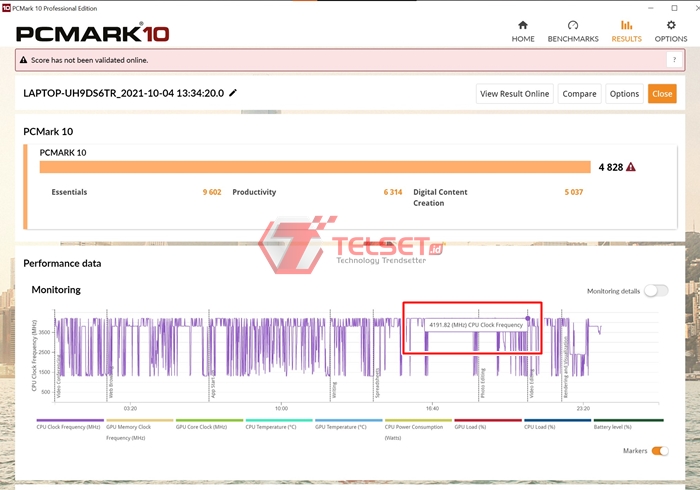Close the result with orange Close button

pyautogui.click(x=662, y=94)
